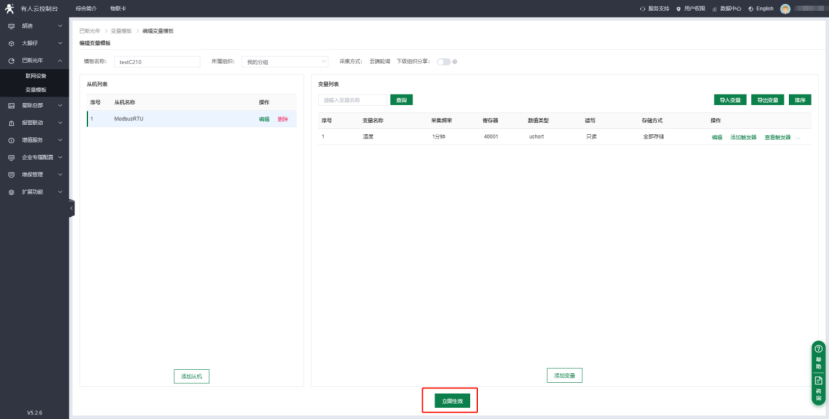The image size is (830, 419).
Task: Click the document floating icon below help
Action: pyautogui.click(x=818, y=381)
